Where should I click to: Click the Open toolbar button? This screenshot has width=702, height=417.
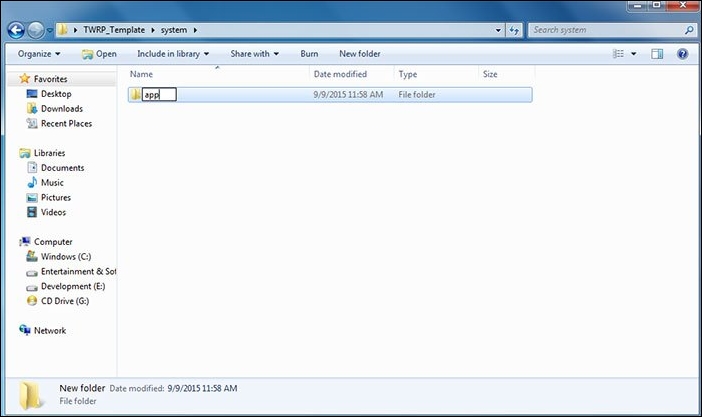pos(99,54)
